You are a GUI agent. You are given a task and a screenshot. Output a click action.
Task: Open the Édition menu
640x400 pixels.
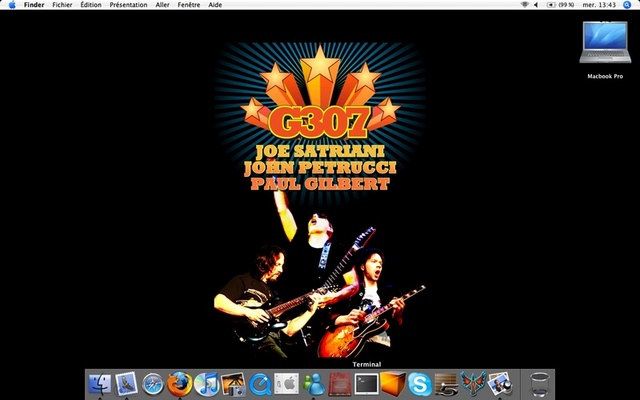pyautogui.click(x=91, y=5)
